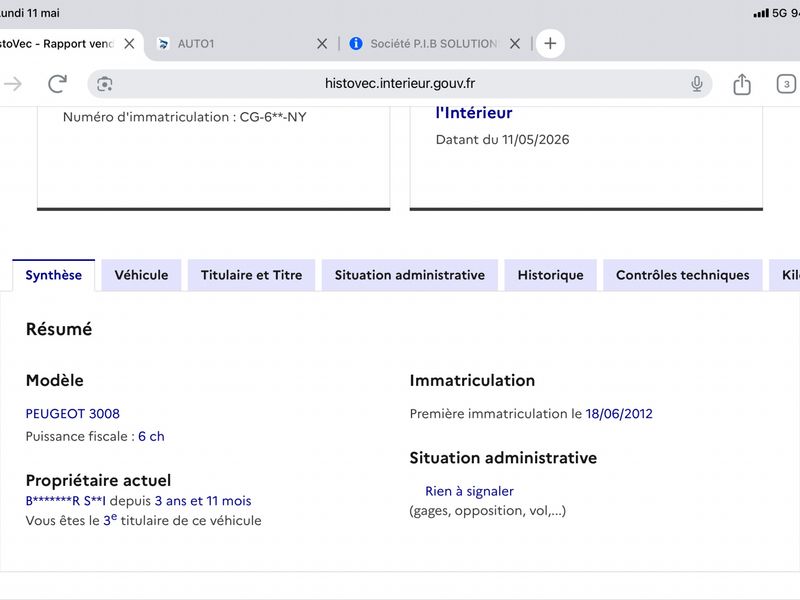Switch to Société P.I.B SOLUTION tab

pos(434,44)
